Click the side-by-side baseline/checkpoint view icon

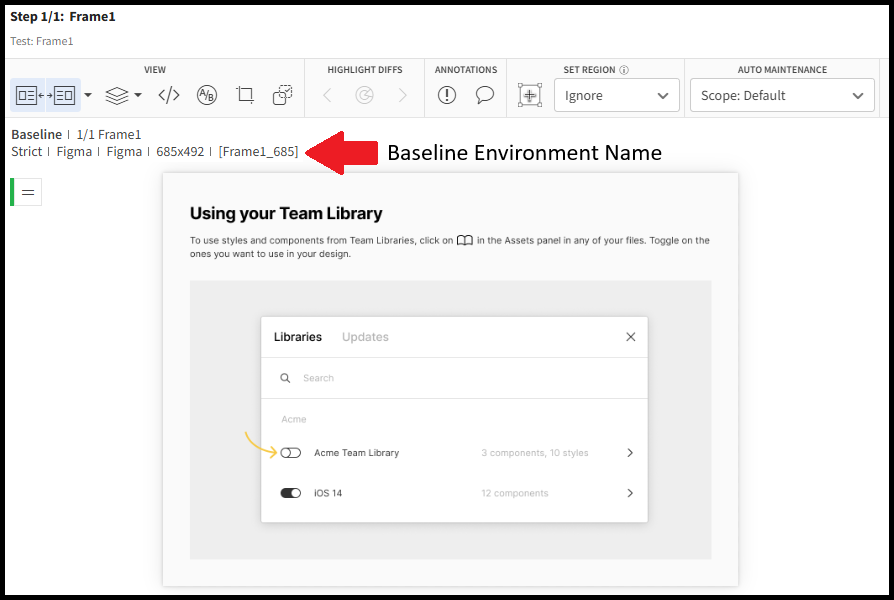45,95
